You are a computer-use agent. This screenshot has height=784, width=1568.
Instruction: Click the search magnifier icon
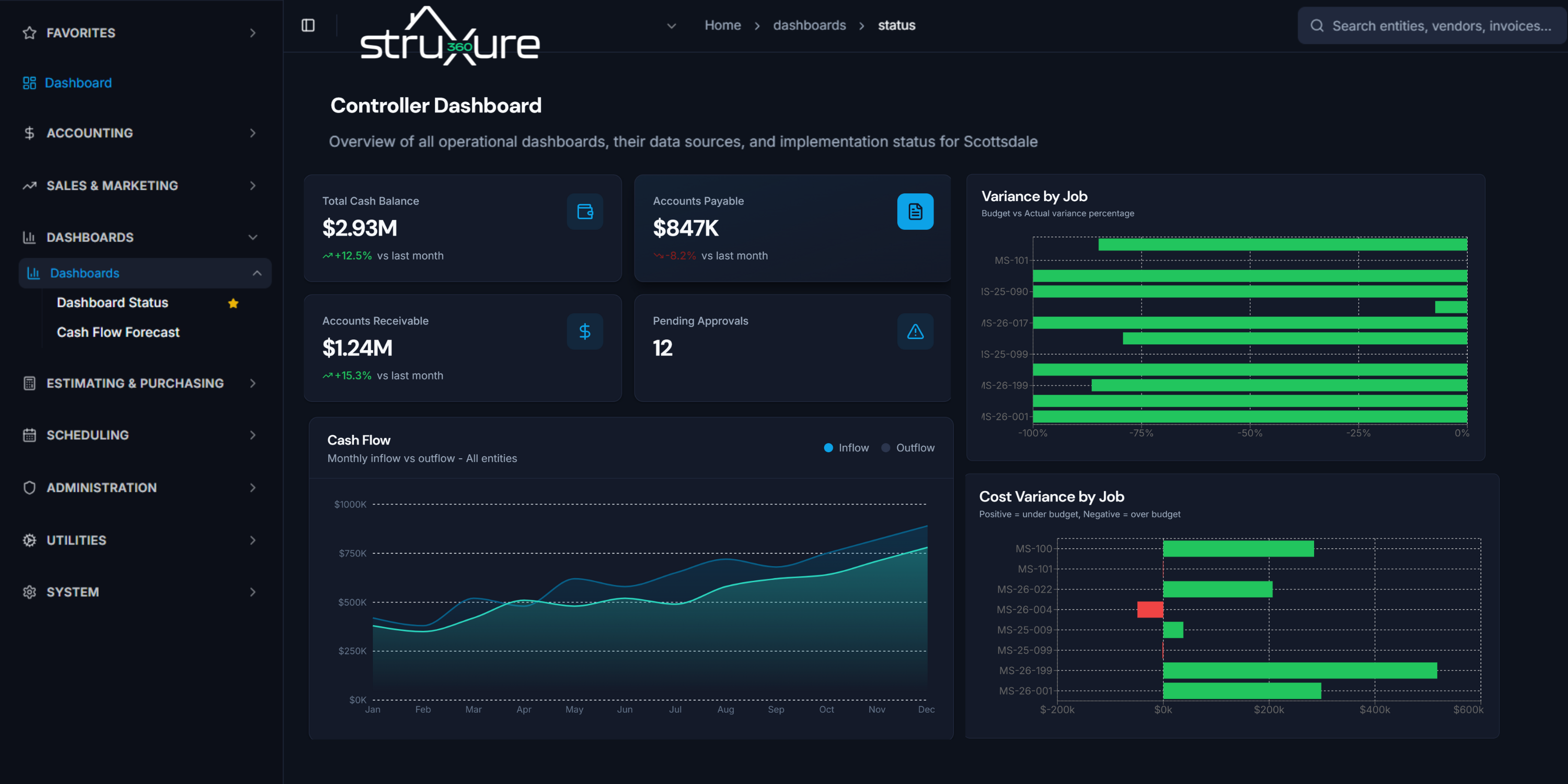click(x=1317, y=26)
